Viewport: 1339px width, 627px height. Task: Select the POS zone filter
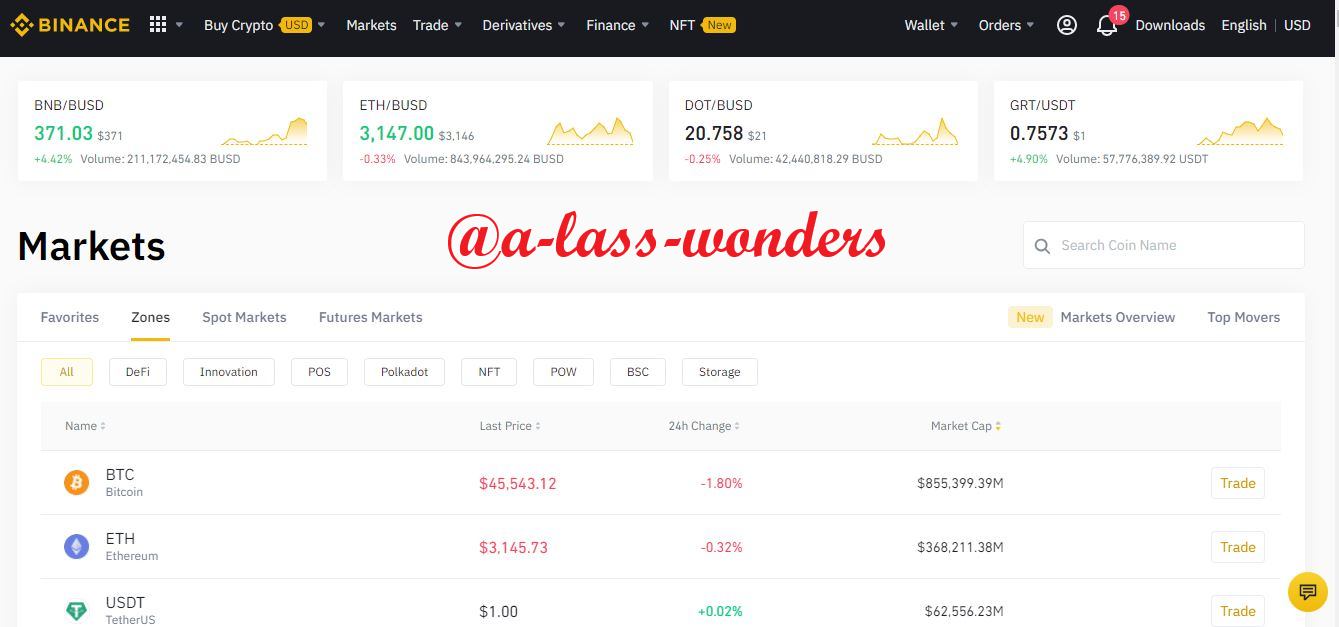tap(320, 372)
